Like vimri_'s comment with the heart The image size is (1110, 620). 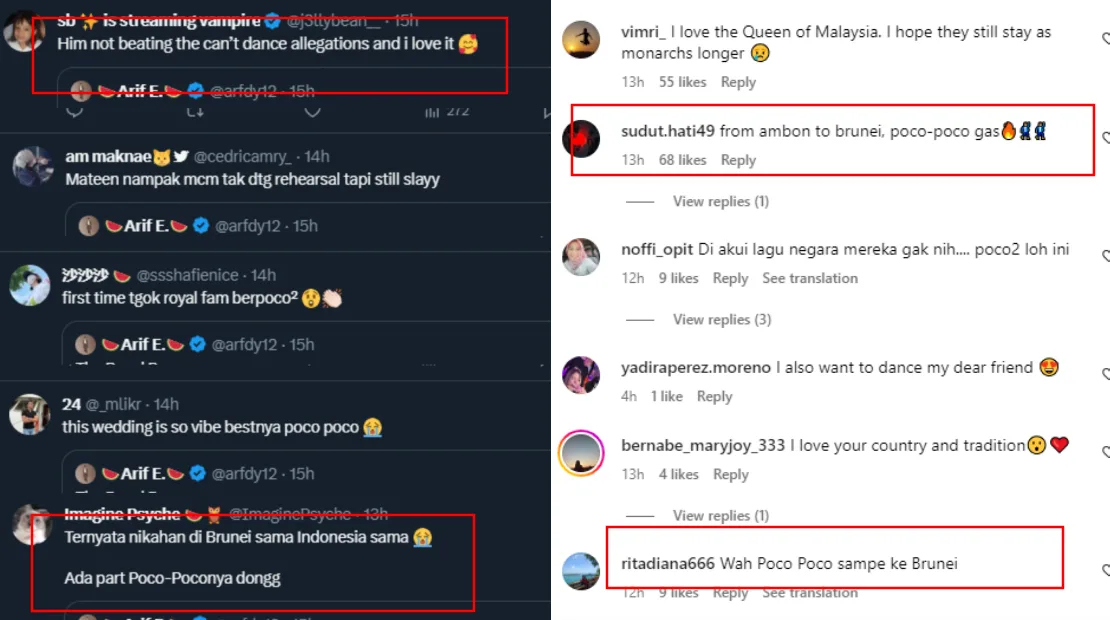click(1105, 40)
